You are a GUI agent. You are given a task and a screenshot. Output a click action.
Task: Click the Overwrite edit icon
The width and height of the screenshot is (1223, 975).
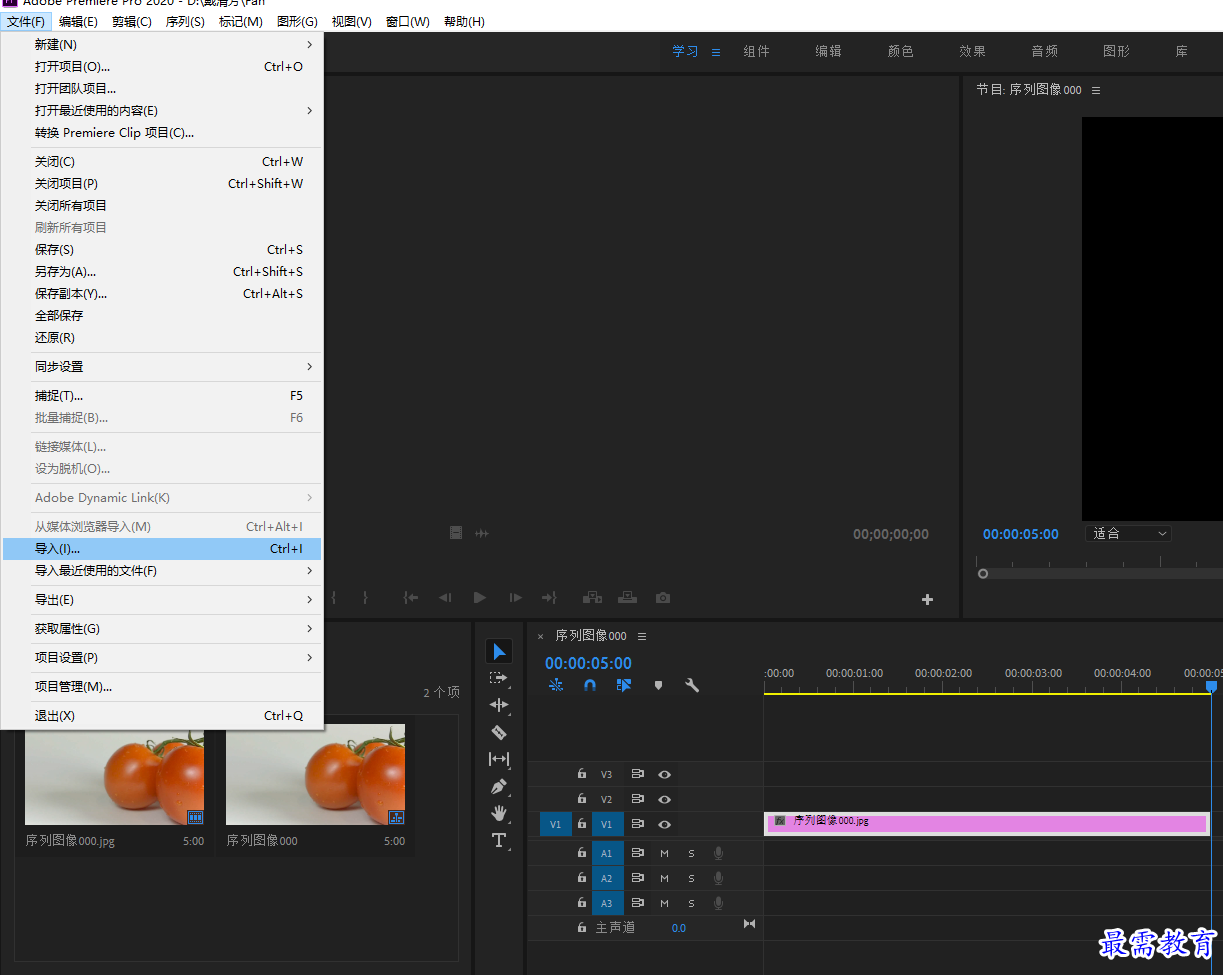pyautogui.click(x=627, y=597)
